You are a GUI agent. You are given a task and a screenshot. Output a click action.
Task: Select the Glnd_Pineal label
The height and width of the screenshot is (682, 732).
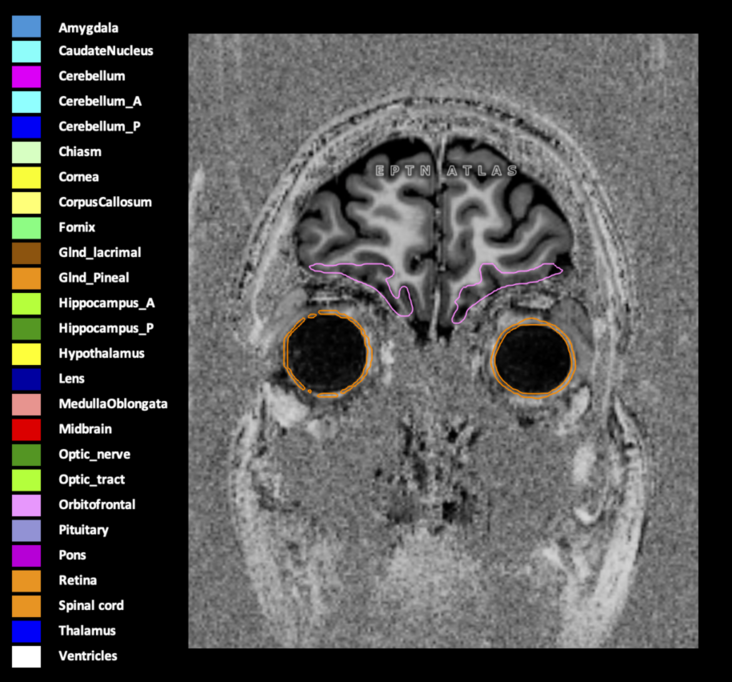click(94, 278)
